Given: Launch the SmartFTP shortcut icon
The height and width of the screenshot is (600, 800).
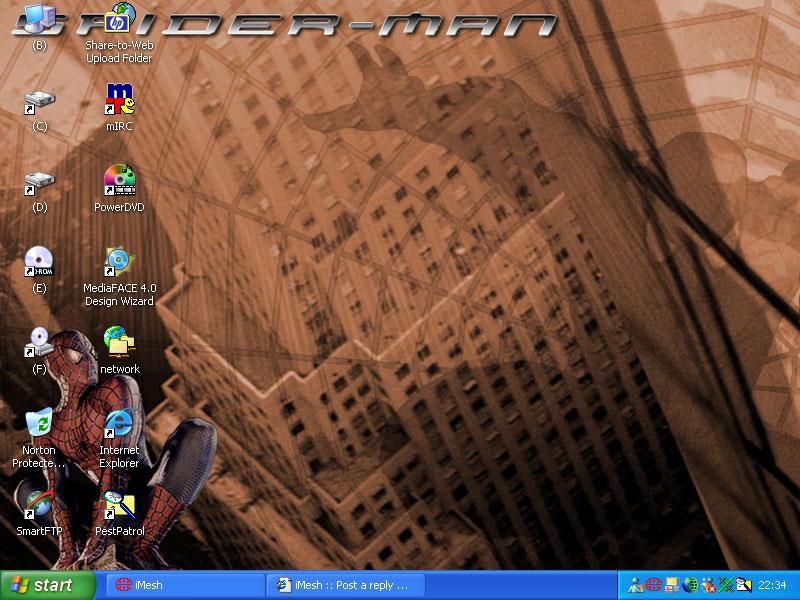Looking at the screenshot, I should pos(39,504).
